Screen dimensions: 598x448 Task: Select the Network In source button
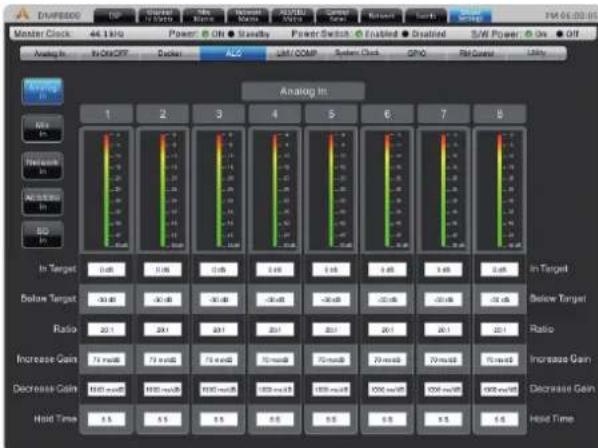pyautogui.click(x=43, y=166)
